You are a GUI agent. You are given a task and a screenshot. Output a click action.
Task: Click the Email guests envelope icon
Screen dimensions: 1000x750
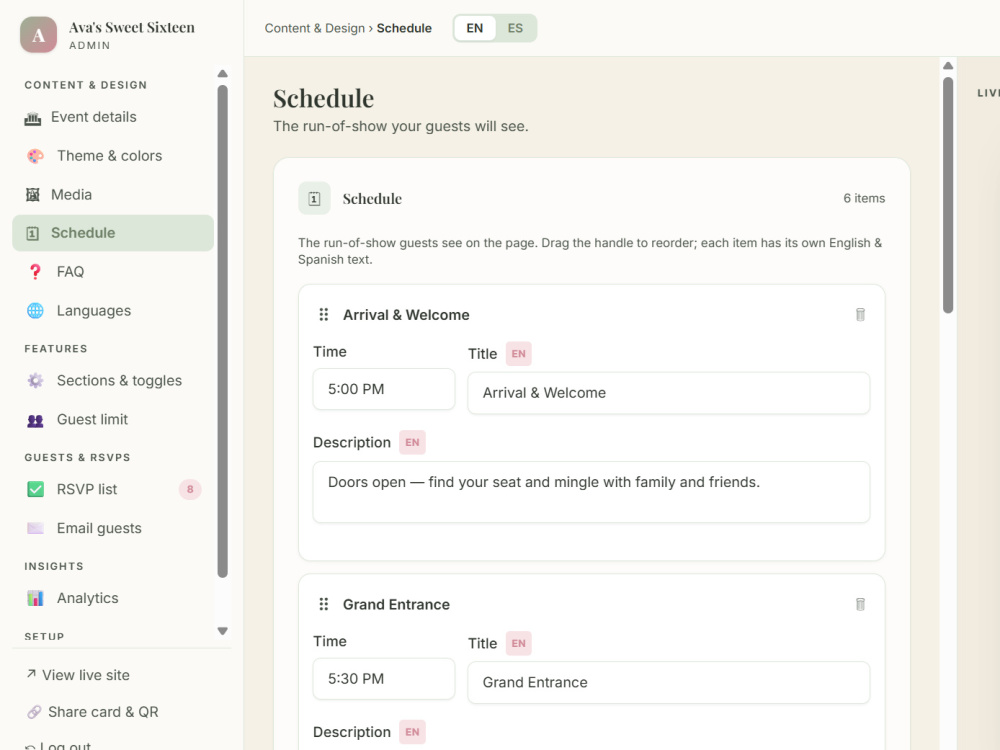point(35,528)
